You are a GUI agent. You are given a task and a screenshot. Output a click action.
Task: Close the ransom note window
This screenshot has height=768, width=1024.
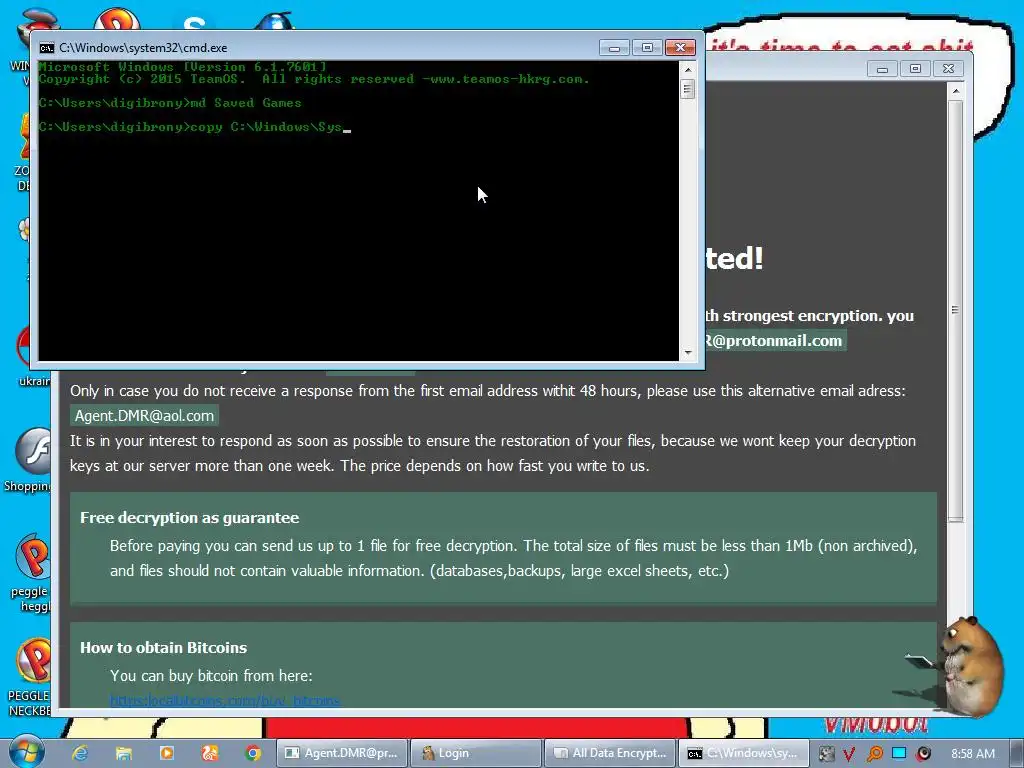pos(948,69)
